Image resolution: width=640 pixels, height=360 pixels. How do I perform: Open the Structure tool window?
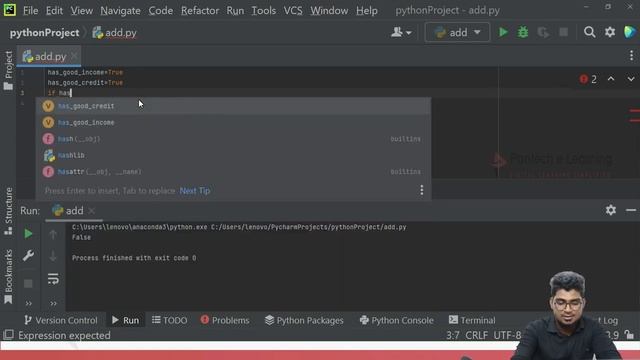[x=8, y=211]
